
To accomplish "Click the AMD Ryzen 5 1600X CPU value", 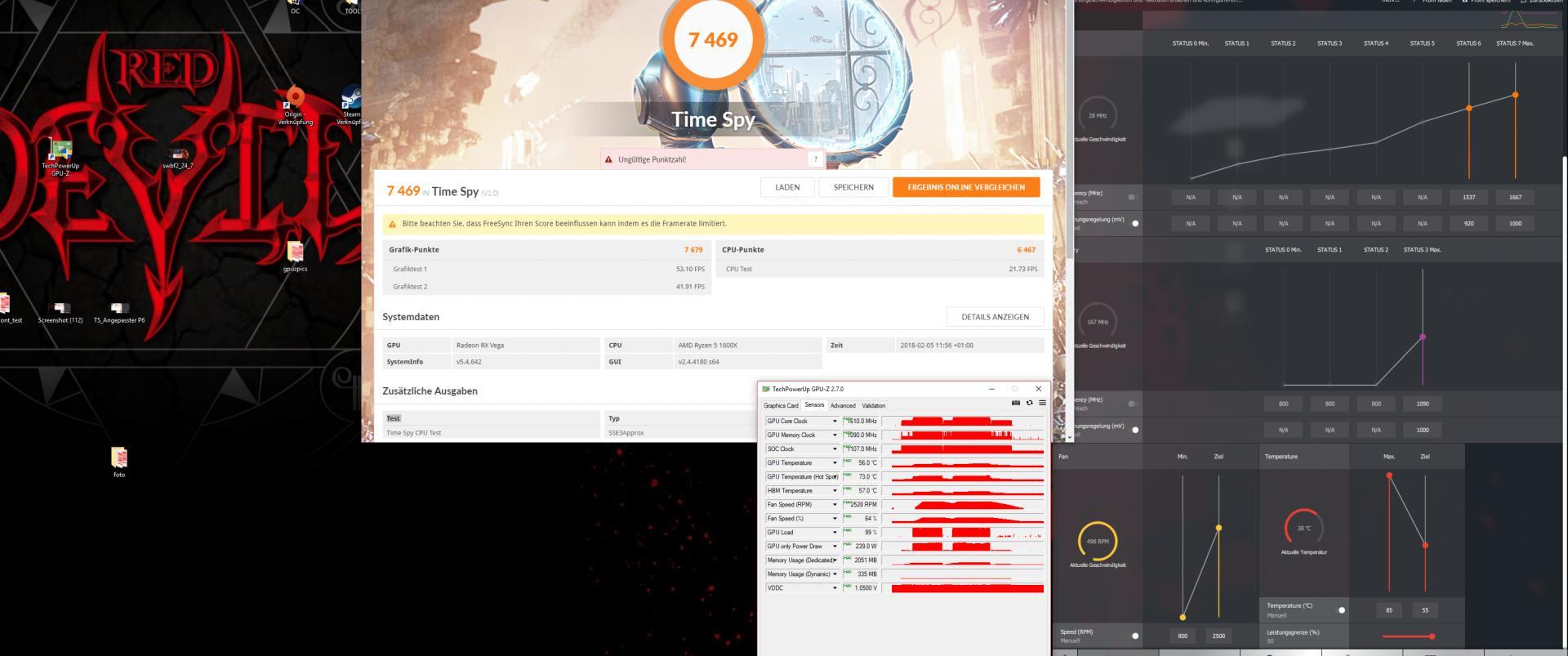I will point(708,346).
